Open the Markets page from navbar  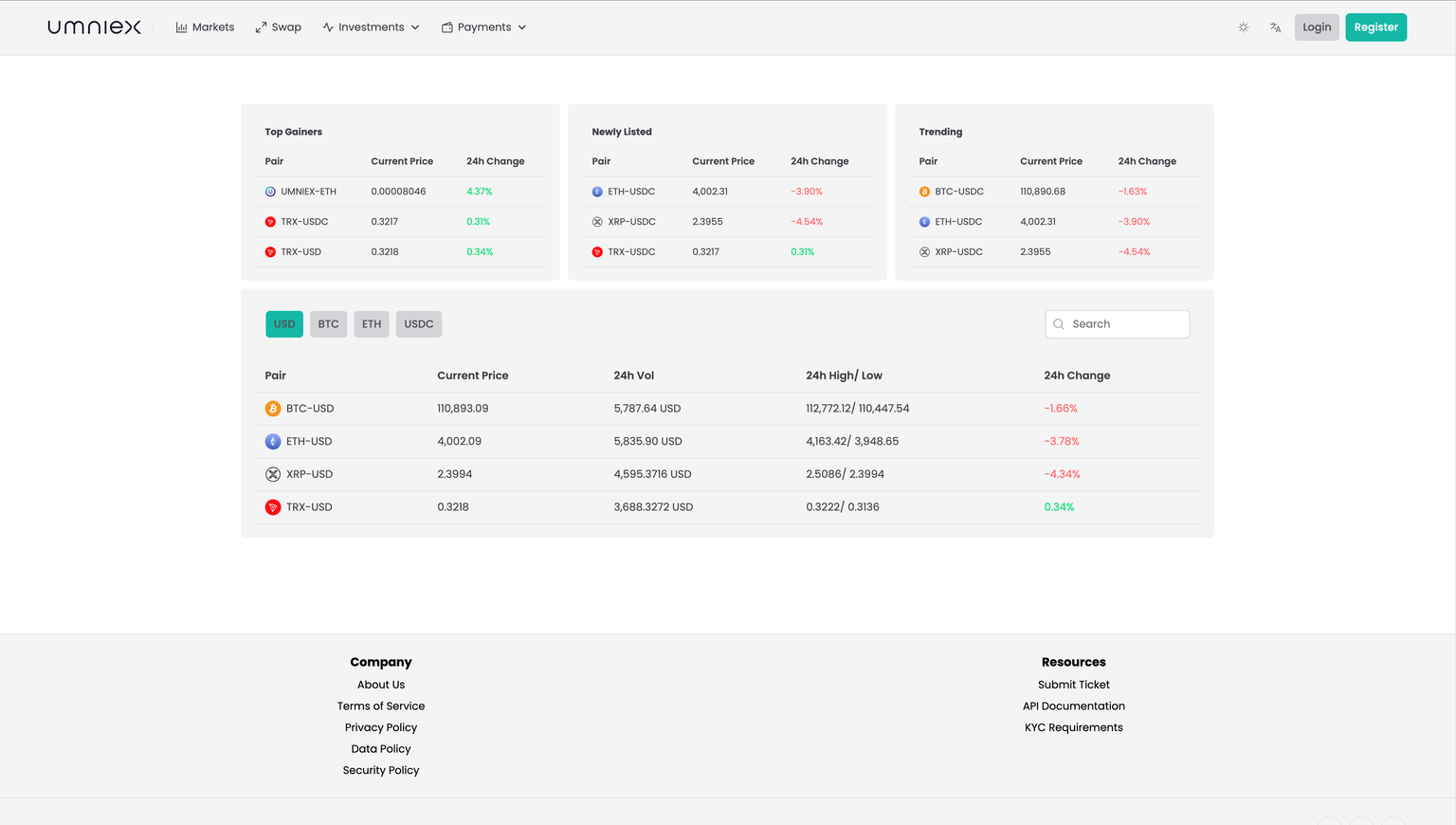(x=205, y=27)
